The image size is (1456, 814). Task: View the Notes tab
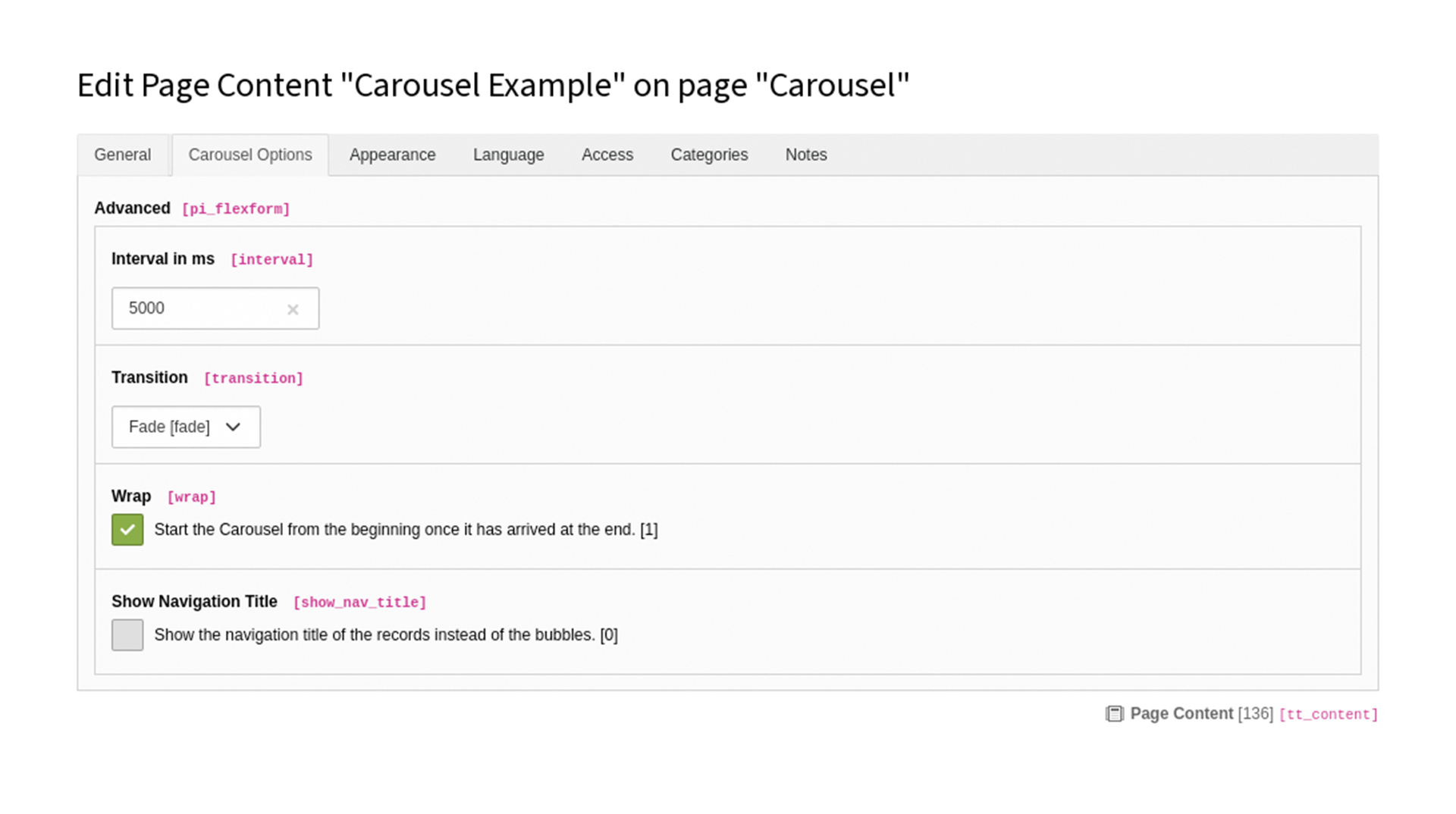coord(805,155)
